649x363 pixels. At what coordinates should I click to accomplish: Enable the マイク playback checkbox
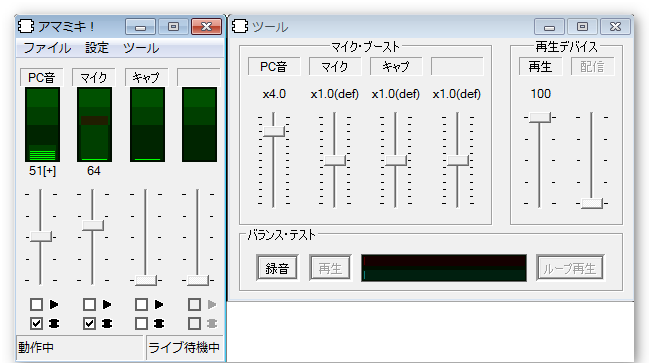click(x=89, y=305)
